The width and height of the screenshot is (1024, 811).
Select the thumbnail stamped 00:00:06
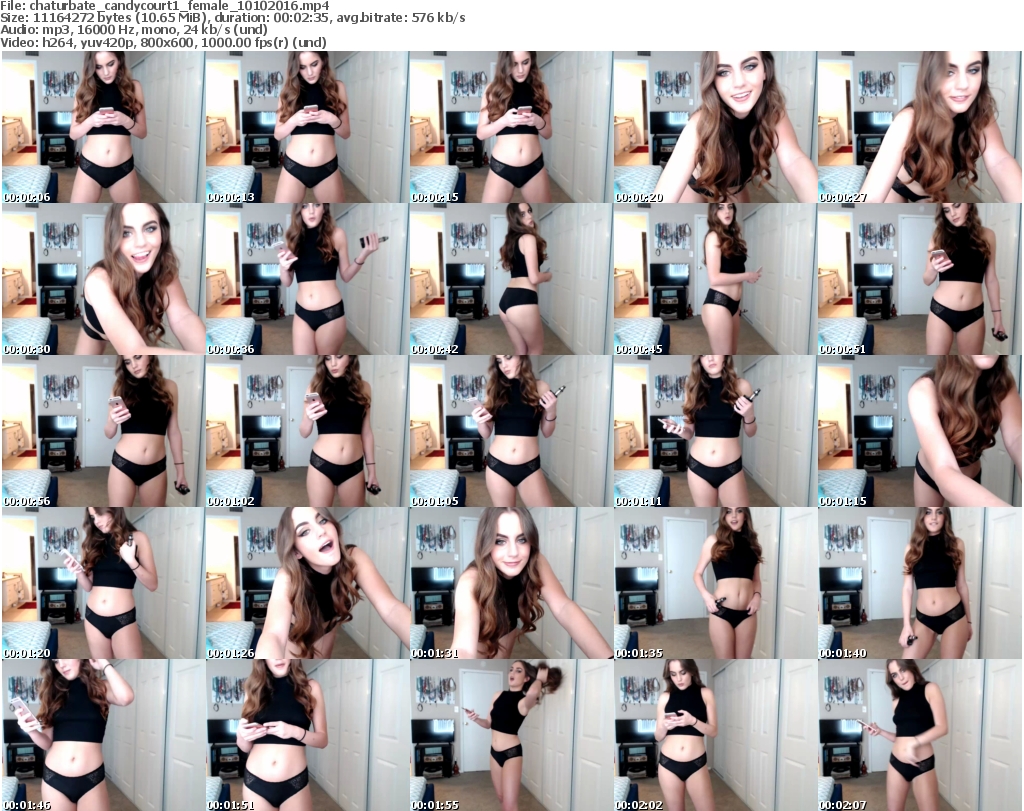tap(103, 127)
